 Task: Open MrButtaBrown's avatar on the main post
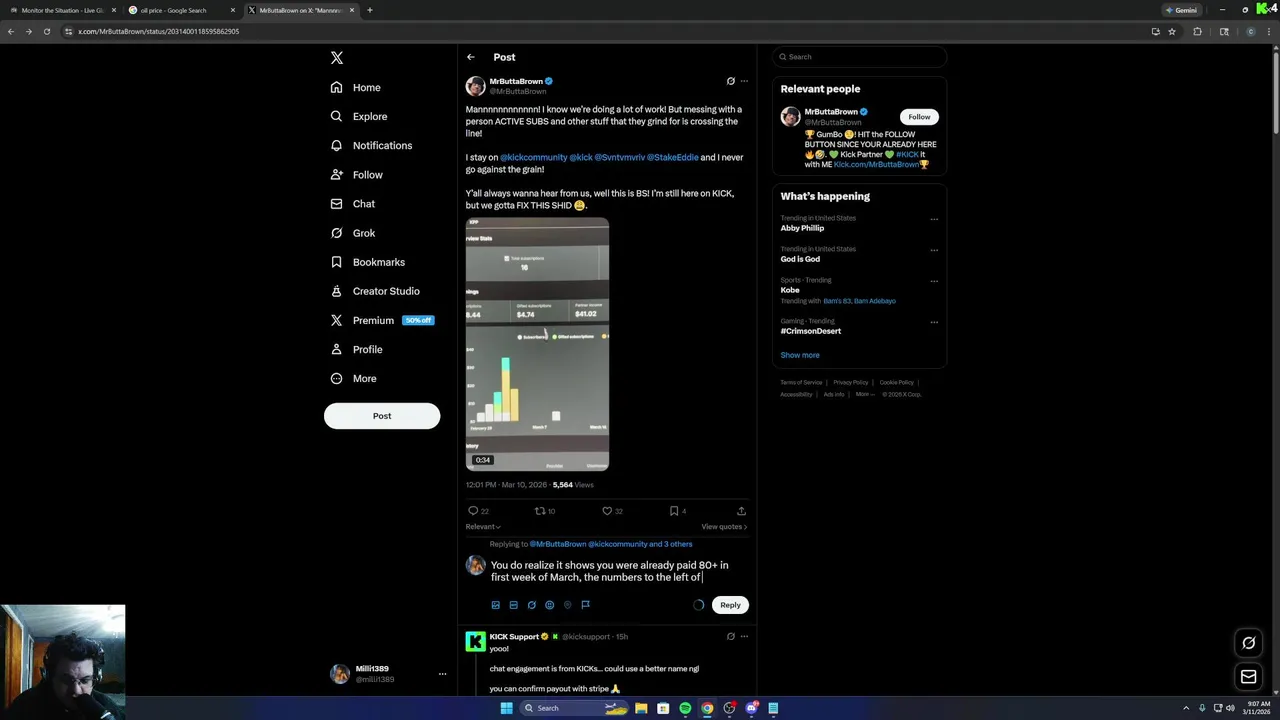tap(476, 86)
